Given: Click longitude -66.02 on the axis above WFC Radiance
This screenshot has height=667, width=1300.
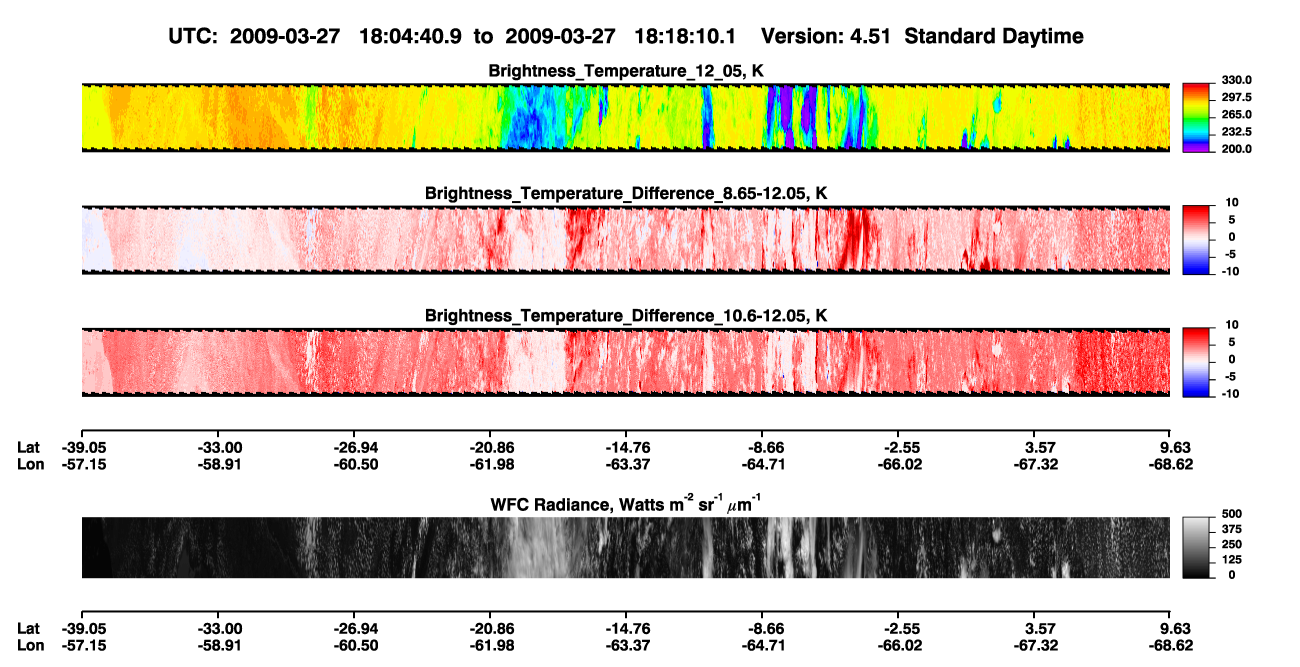Looking at the screenshot, I should coord(898,464).
